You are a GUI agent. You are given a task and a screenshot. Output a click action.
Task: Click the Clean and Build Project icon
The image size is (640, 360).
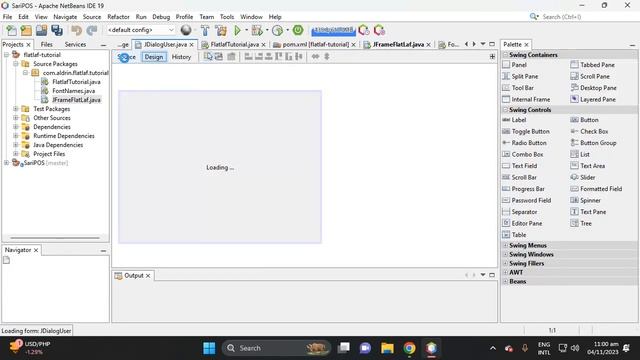tap(221, 30)
